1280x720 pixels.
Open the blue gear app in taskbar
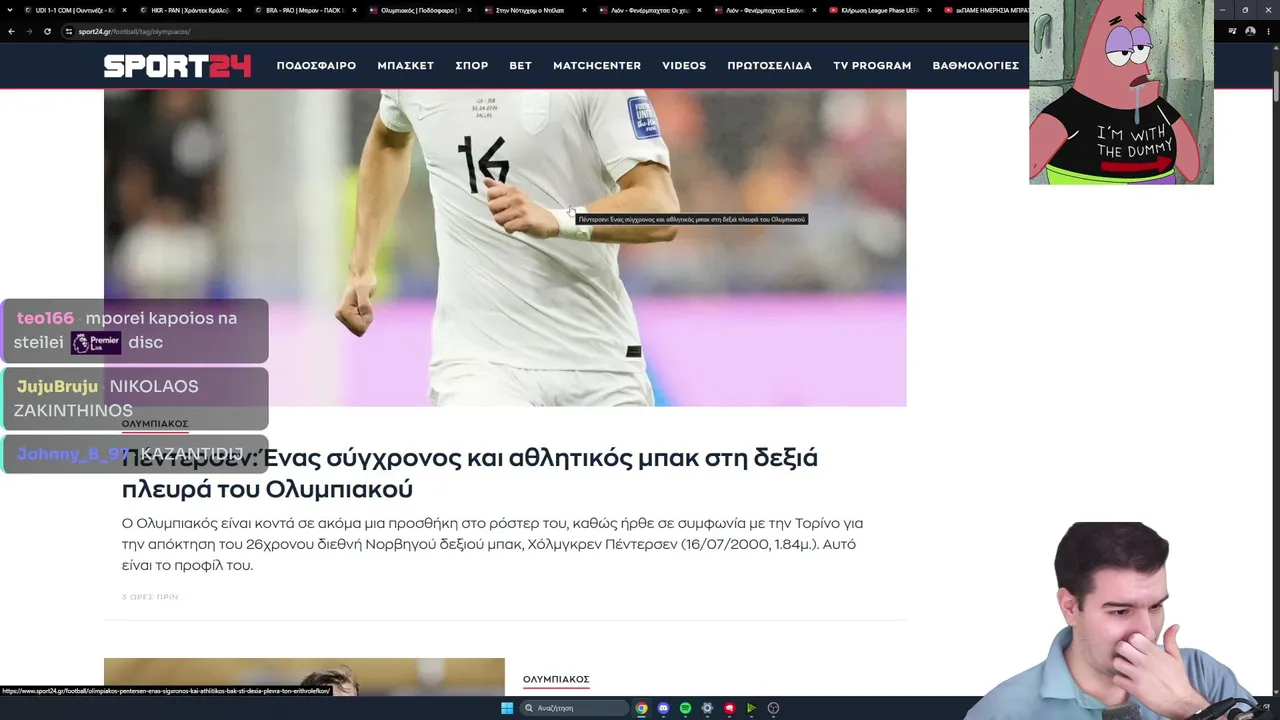point(707,708)
